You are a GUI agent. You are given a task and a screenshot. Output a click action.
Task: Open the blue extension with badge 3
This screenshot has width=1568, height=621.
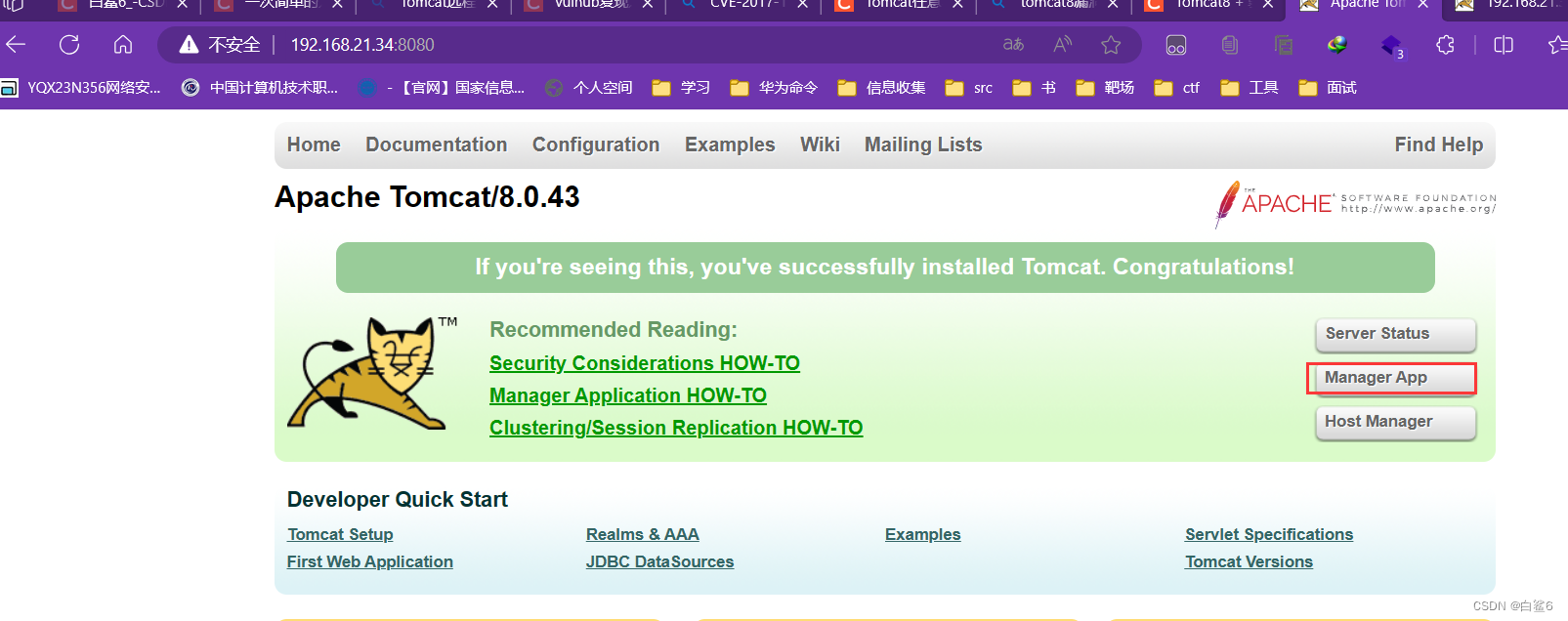point(1392,46)
